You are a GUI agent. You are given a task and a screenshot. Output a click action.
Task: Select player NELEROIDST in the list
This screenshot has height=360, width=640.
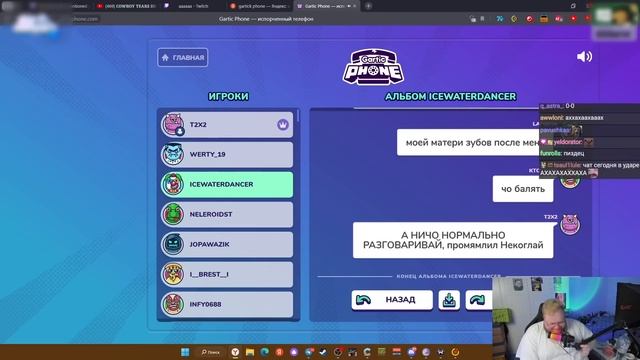pos(227,214)
